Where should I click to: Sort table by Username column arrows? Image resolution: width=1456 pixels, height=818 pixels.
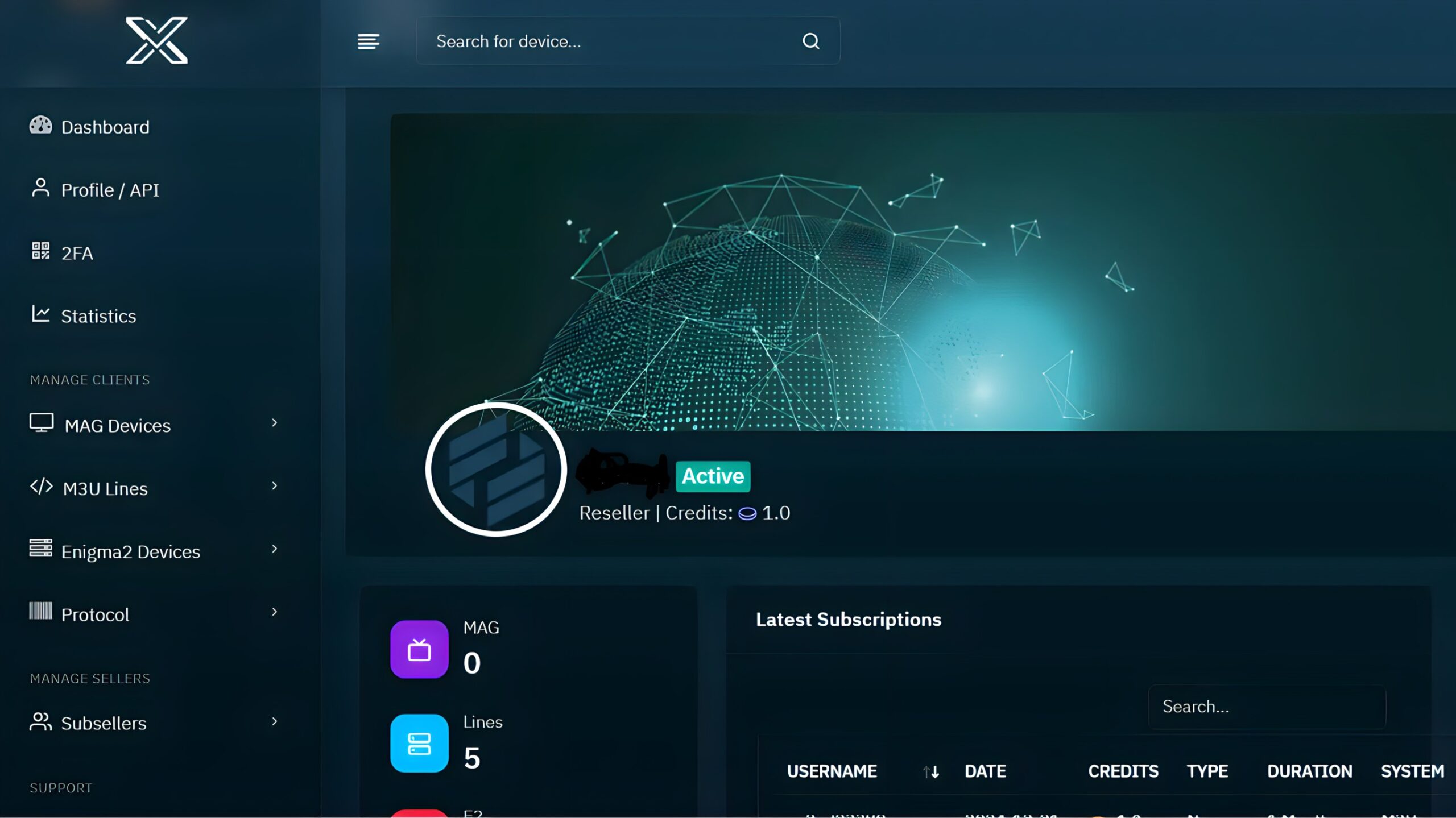pyautogui.click(x=930, y=772)
